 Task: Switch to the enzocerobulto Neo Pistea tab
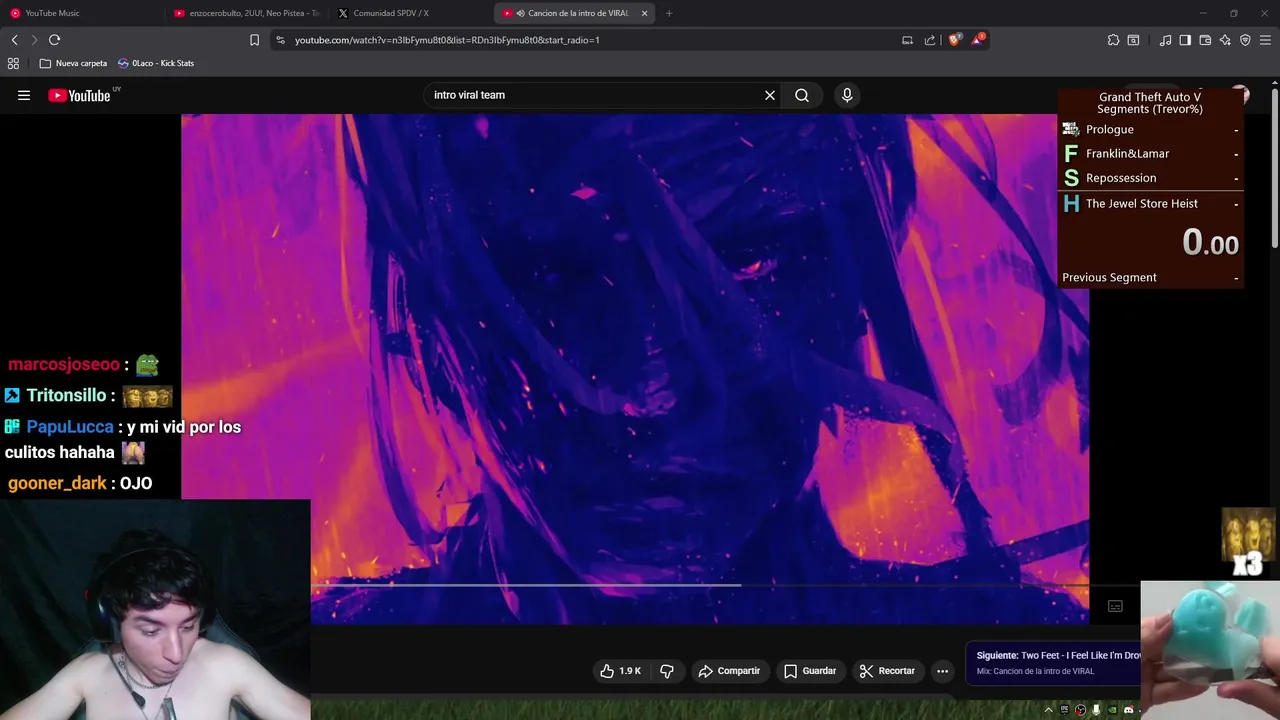point(246,13)
